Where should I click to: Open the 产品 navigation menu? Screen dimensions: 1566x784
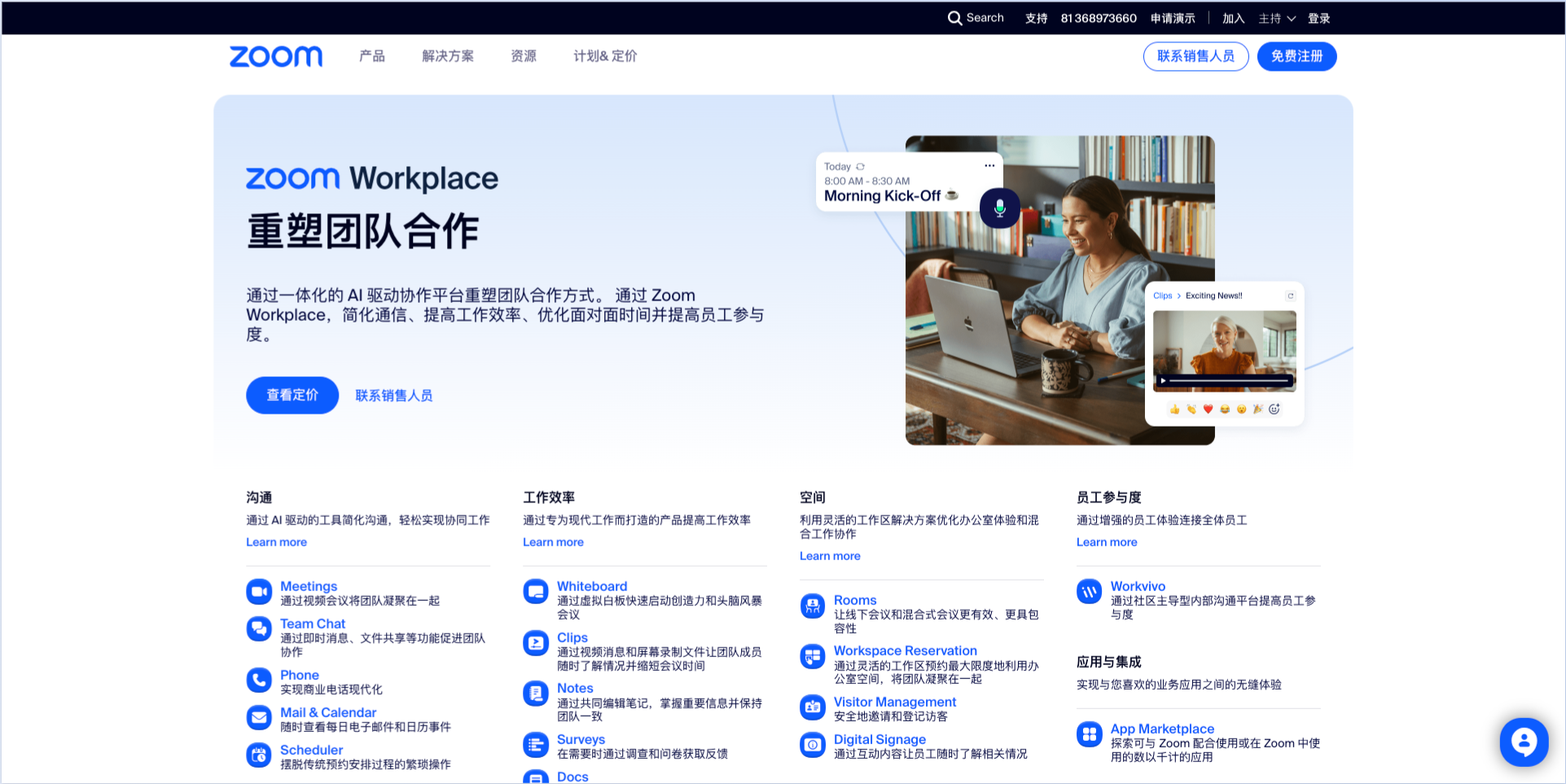click(372, 56)
